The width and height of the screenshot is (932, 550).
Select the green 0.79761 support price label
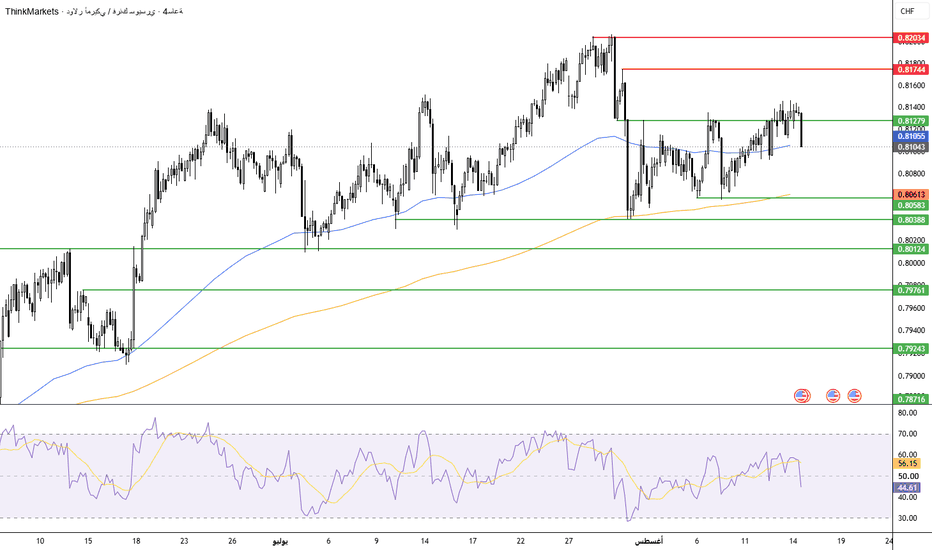click(x=911, y=290)
